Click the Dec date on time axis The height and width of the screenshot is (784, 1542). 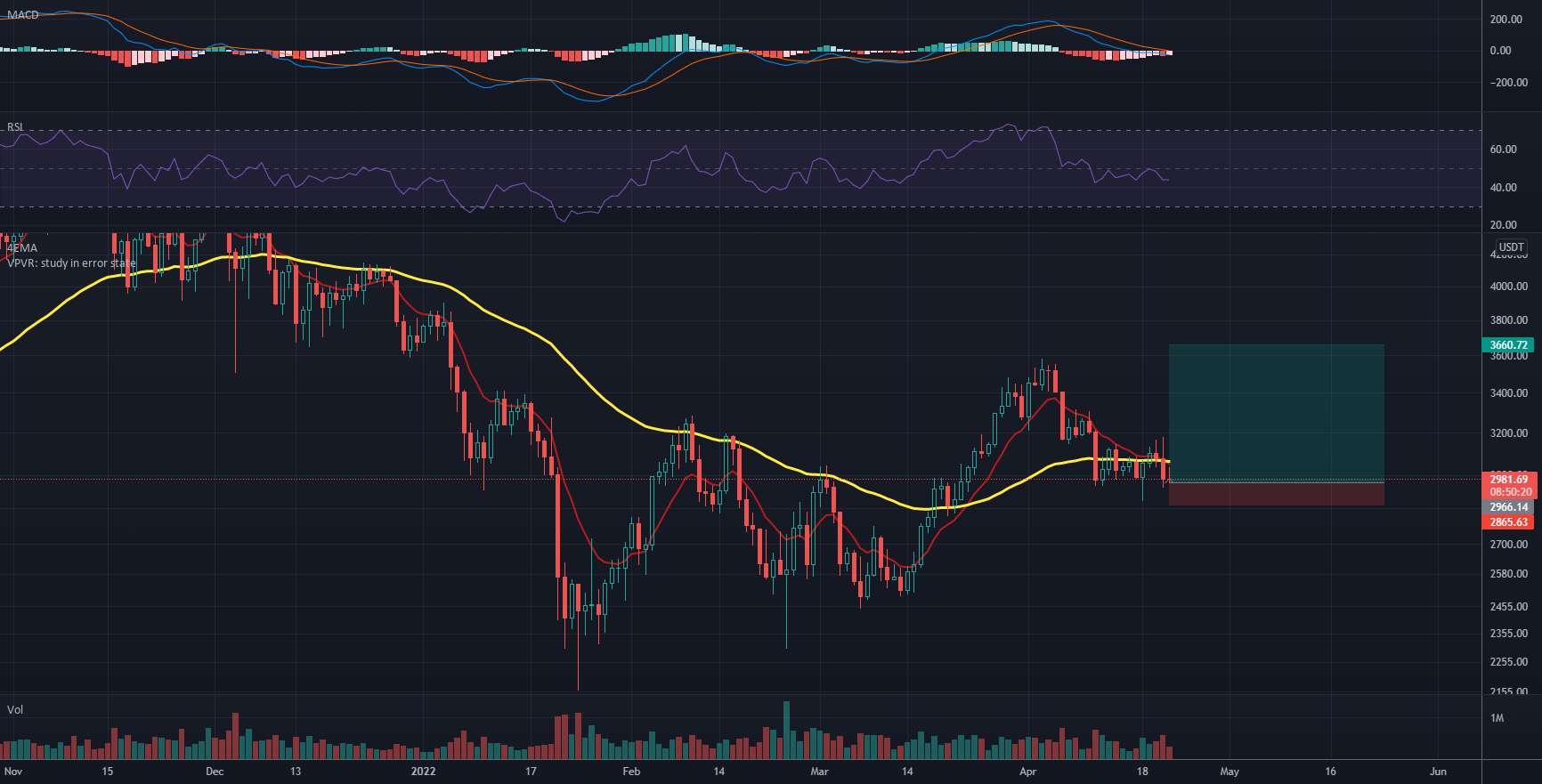click(215, 772)
